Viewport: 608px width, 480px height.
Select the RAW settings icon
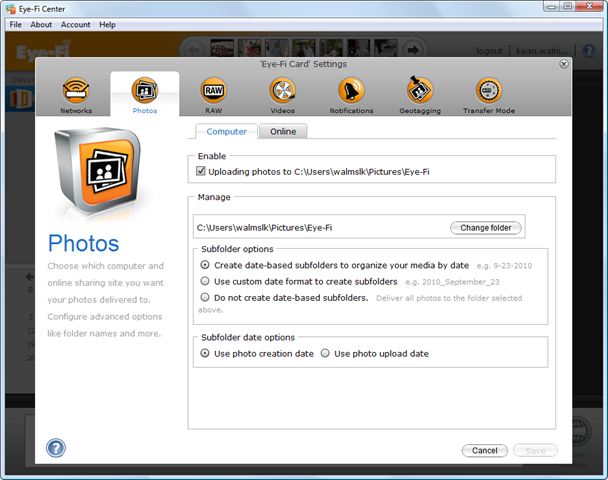coord(213,92)
